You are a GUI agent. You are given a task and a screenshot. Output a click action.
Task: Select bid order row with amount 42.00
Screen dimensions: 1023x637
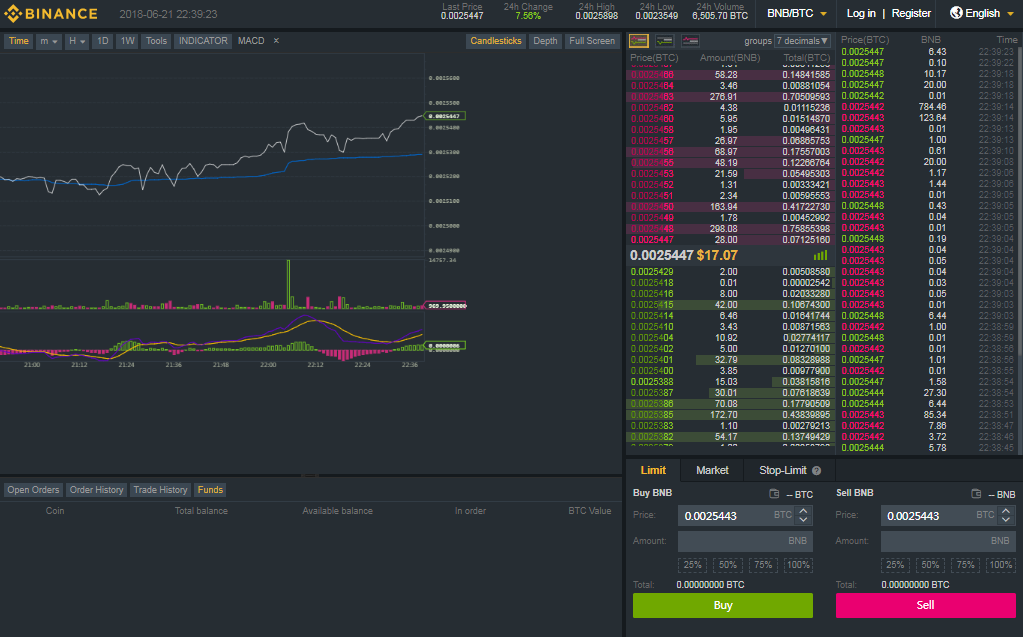pos(731,305)
